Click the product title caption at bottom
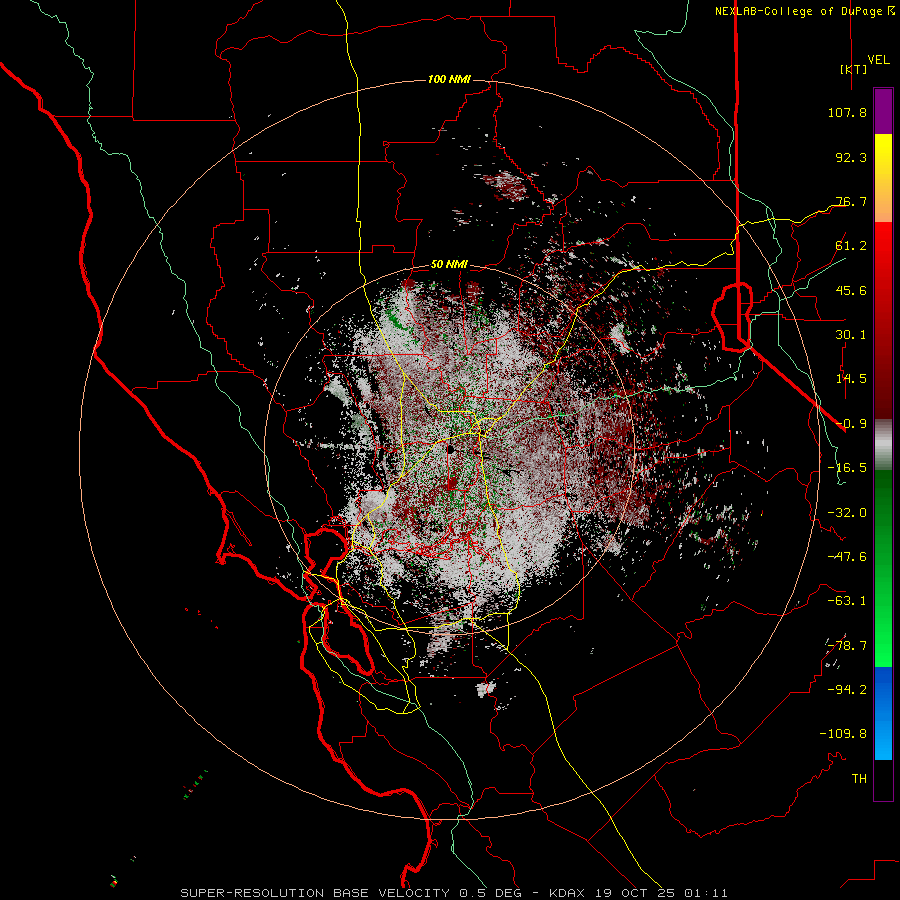 click(454, 893)
